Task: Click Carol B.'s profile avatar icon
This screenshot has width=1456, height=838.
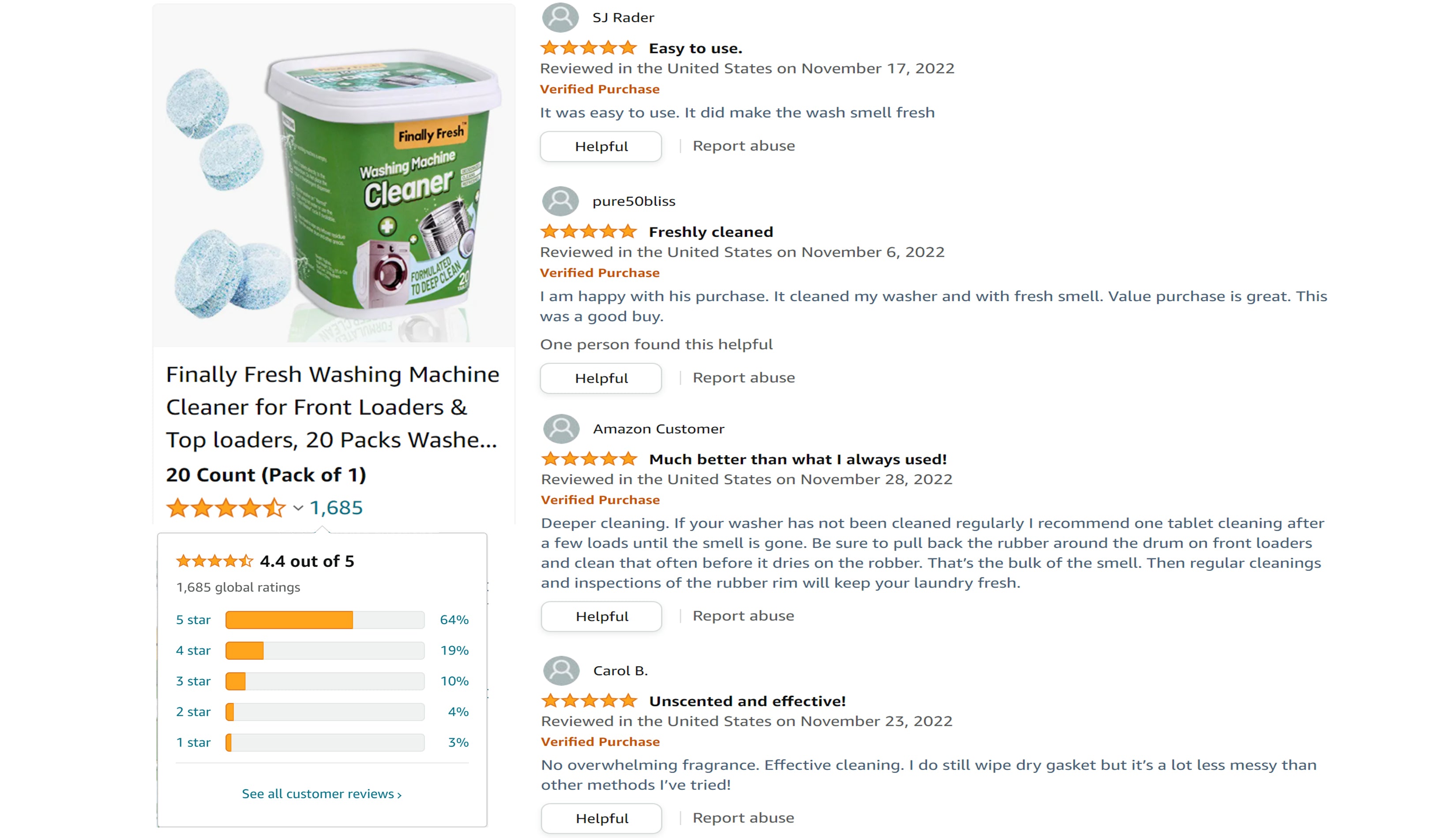Action: [x=561, y=670]
